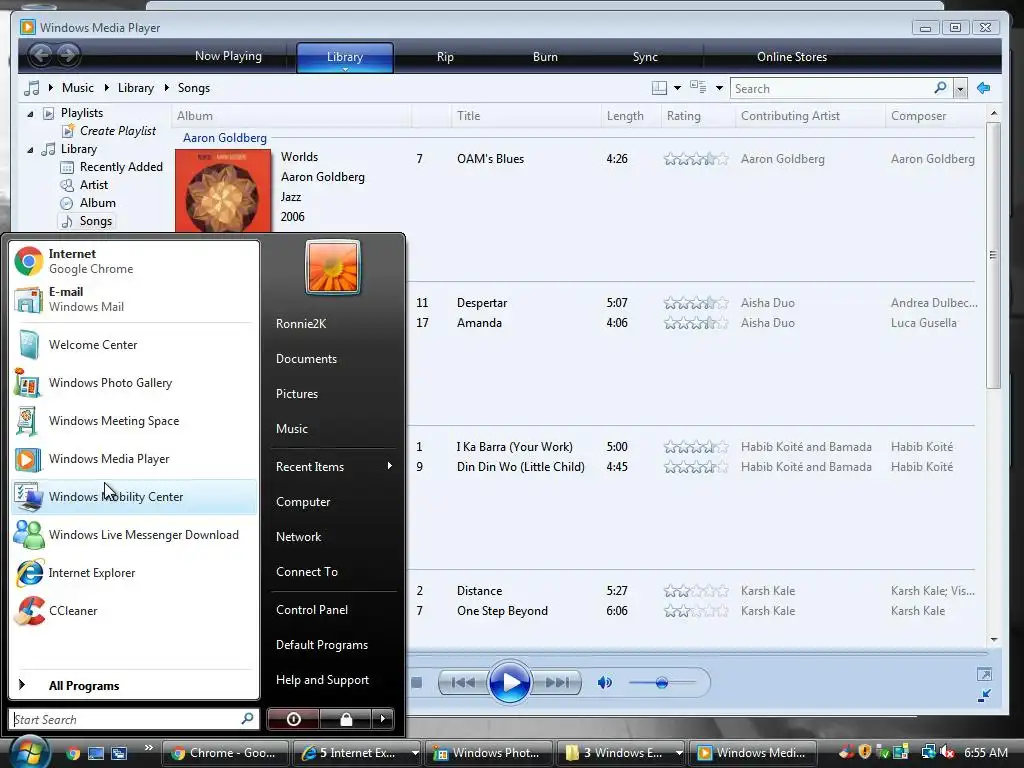Open shutdown options arrow in Start menu
1024x768 pixels.
[x=383, y=719]
